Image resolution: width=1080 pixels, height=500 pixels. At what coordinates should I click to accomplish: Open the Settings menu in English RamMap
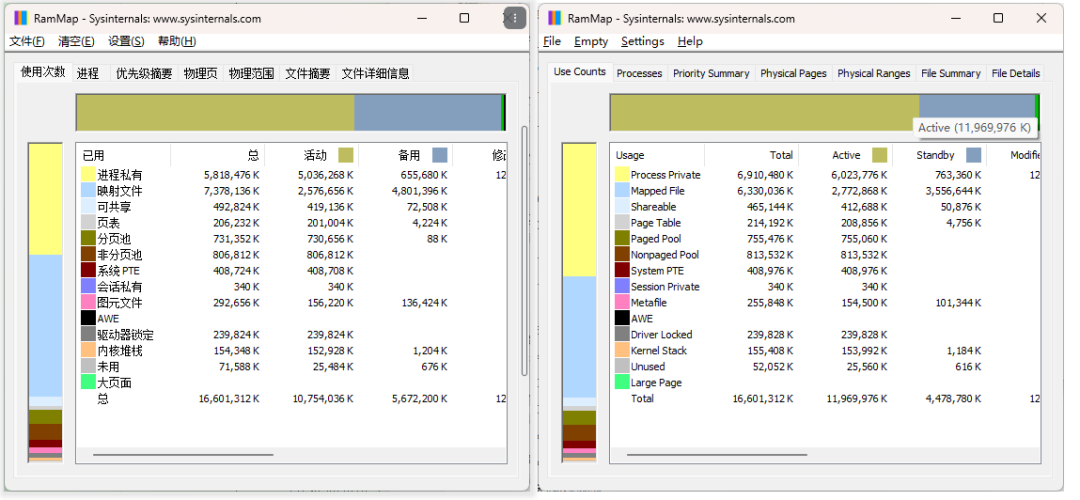point(643,41)
